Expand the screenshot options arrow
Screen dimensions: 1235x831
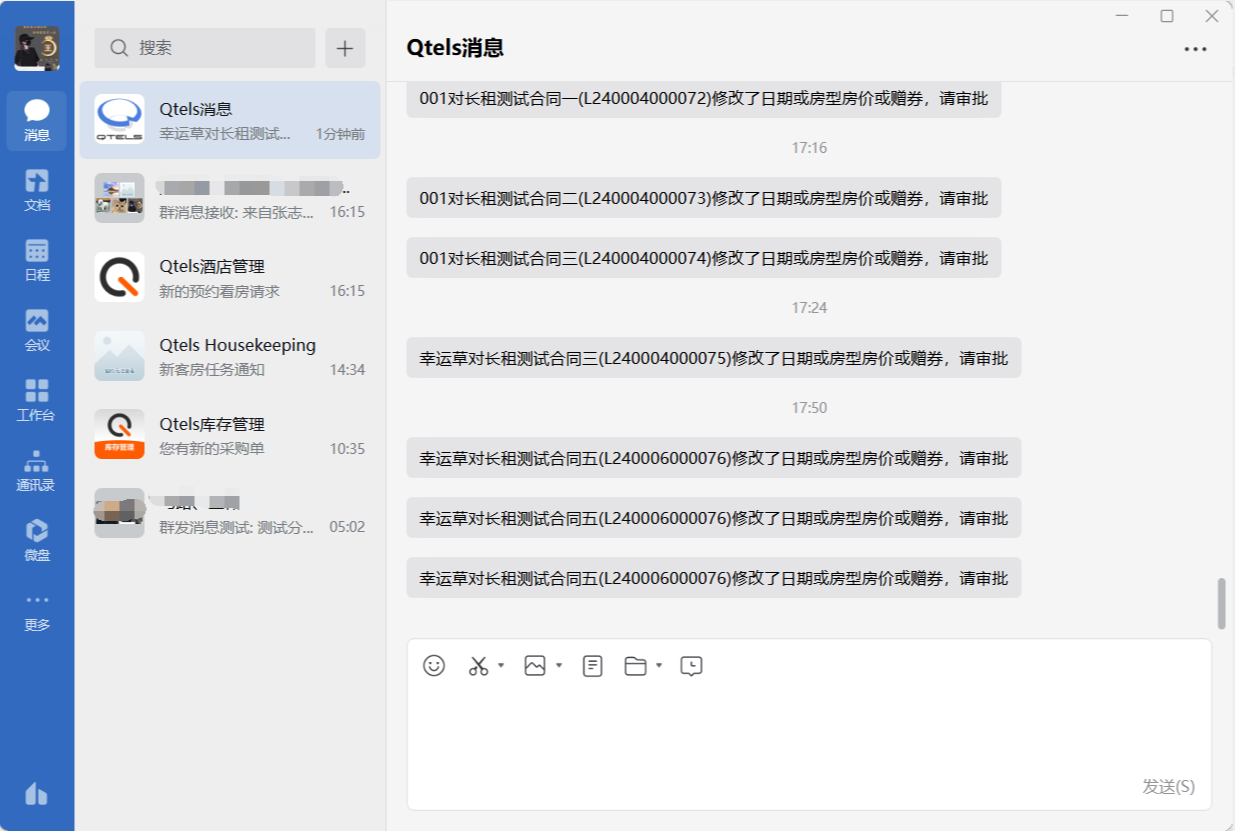tap(501, 666)
